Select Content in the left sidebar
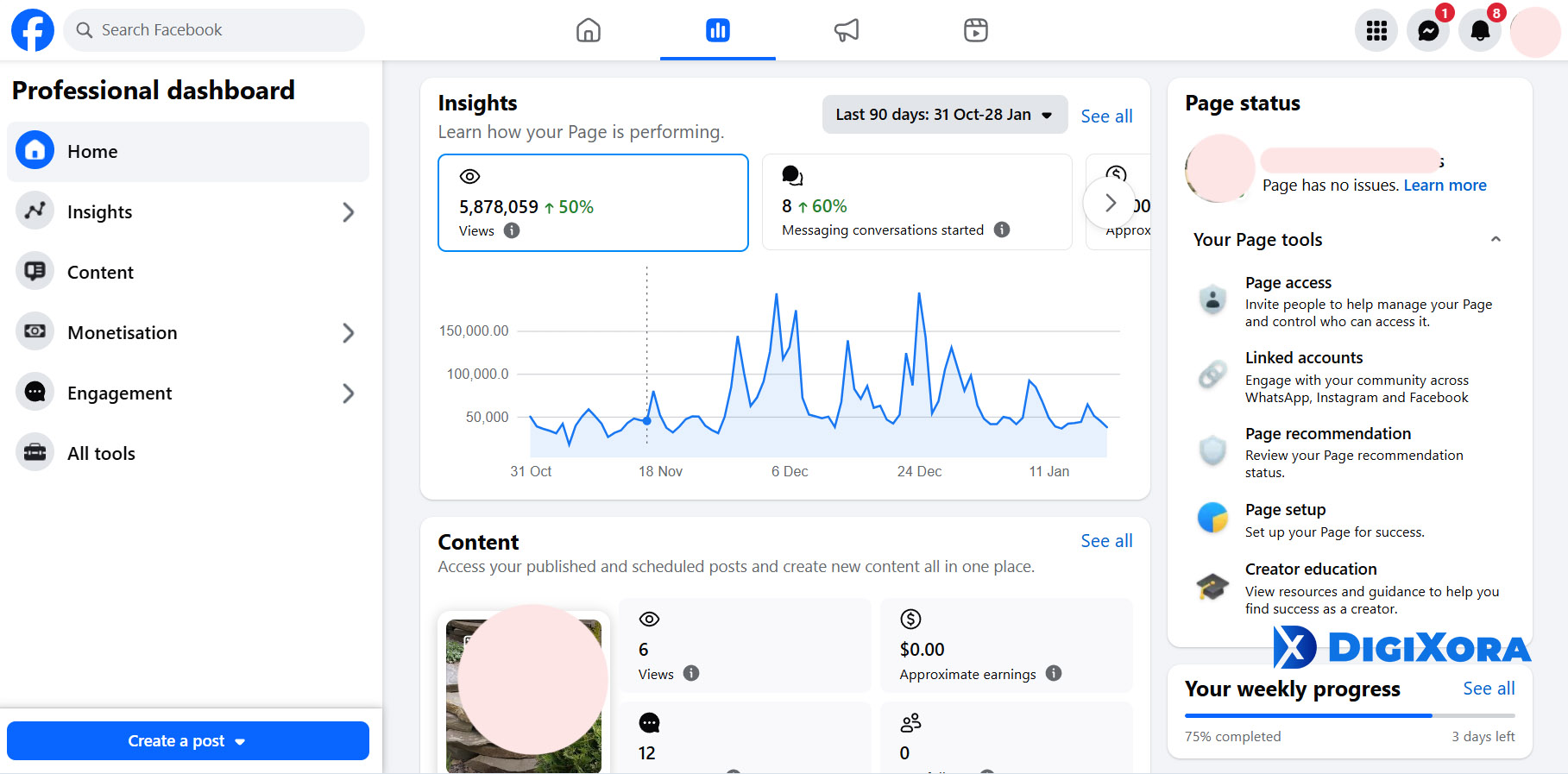The height and width of the screenshot is (774, 1568). coord(101,273)
